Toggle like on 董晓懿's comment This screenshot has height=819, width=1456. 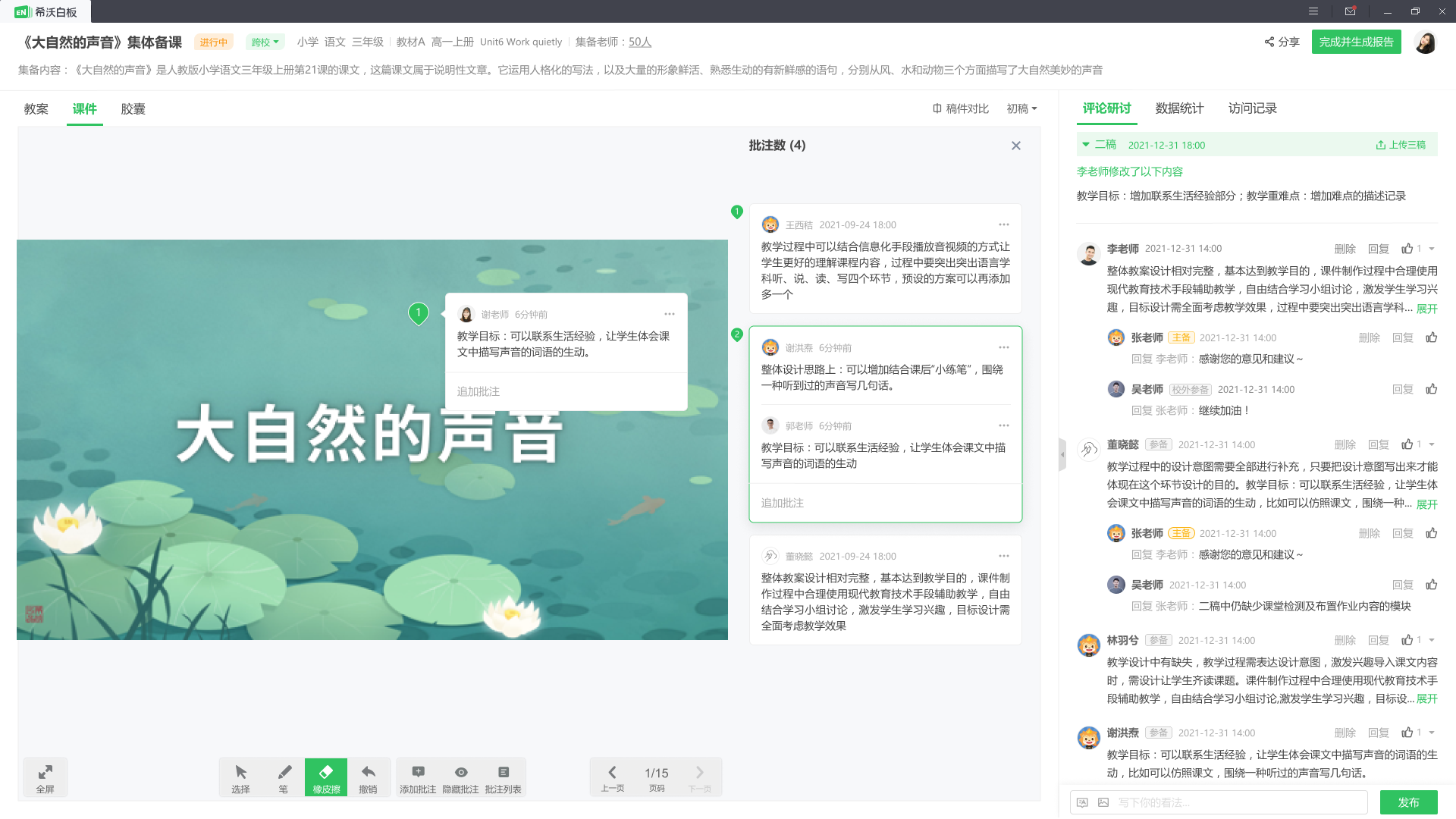1407,444
